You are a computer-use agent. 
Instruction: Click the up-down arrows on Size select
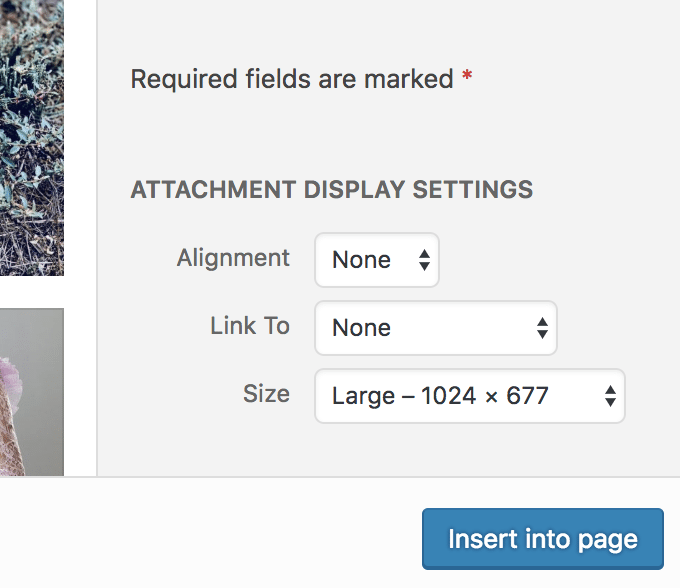pyautogui.click(x=610, y=396)
